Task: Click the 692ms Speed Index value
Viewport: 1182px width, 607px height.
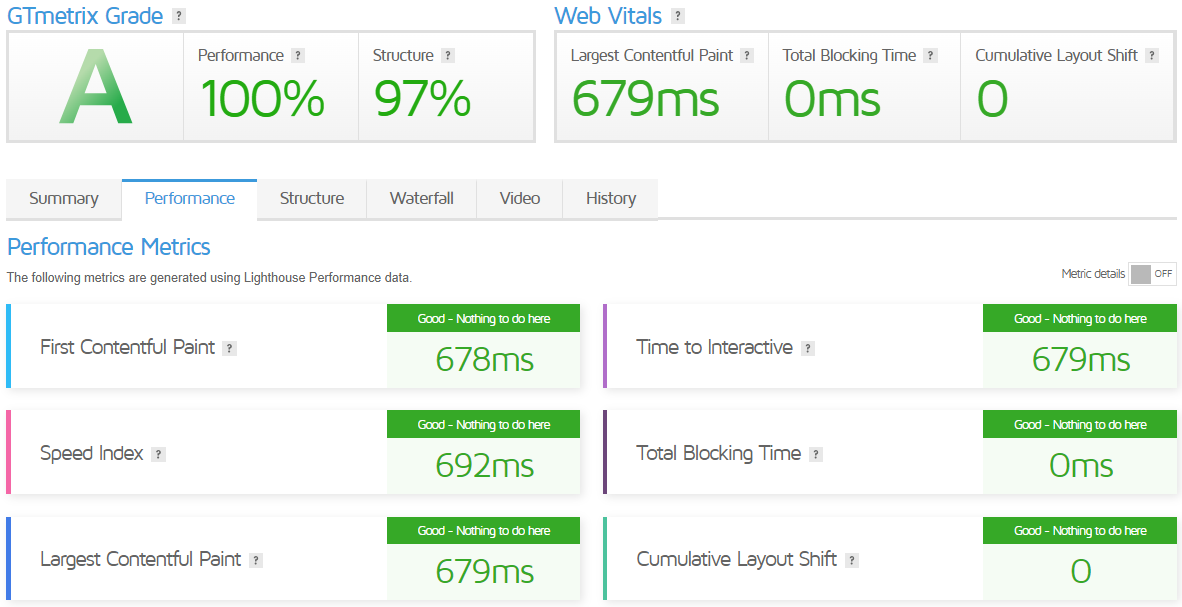Action: pos(484,466)
